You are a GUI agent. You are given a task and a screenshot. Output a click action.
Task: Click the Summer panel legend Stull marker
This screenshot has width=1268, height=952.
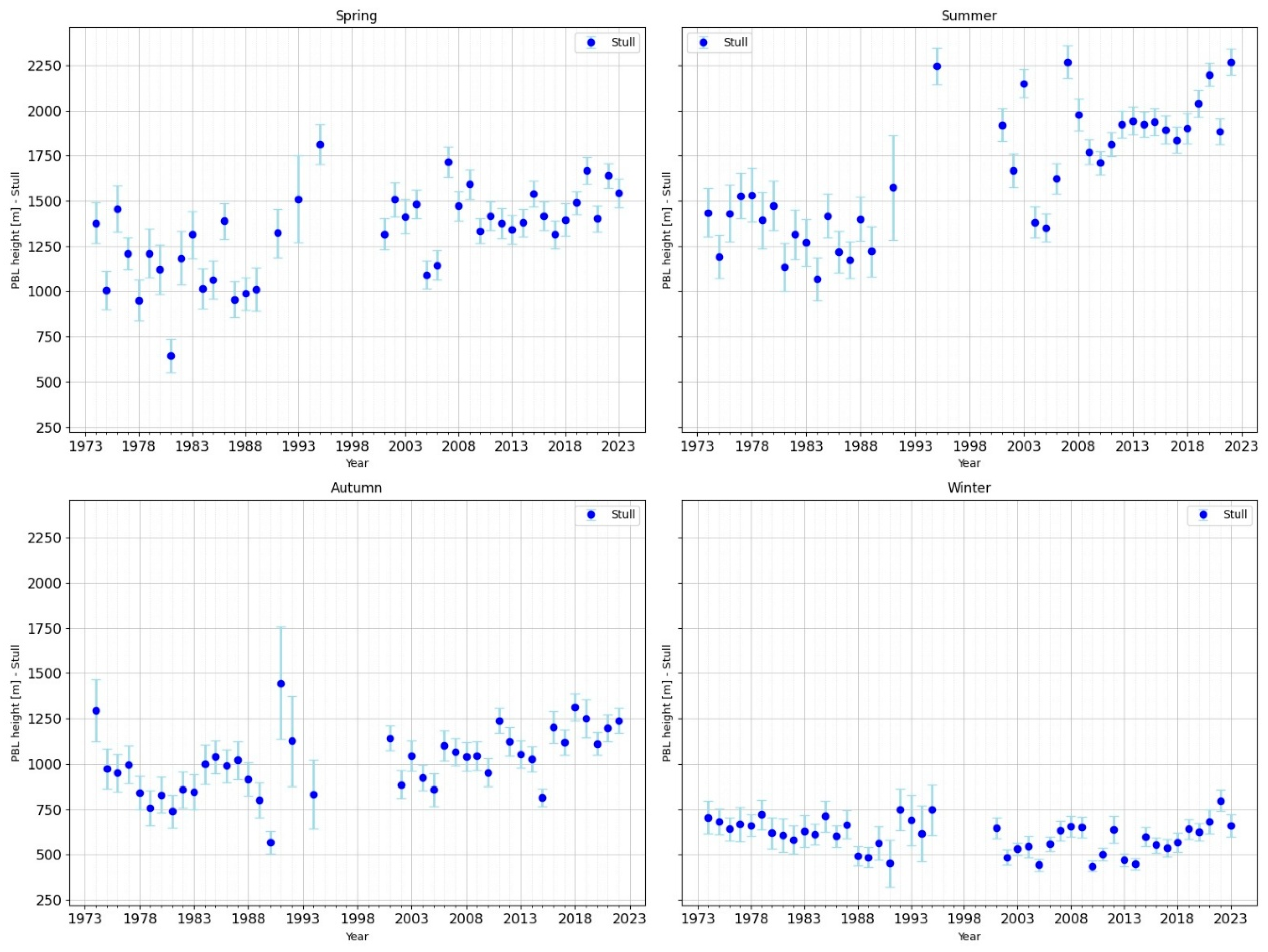click(704, 42)
